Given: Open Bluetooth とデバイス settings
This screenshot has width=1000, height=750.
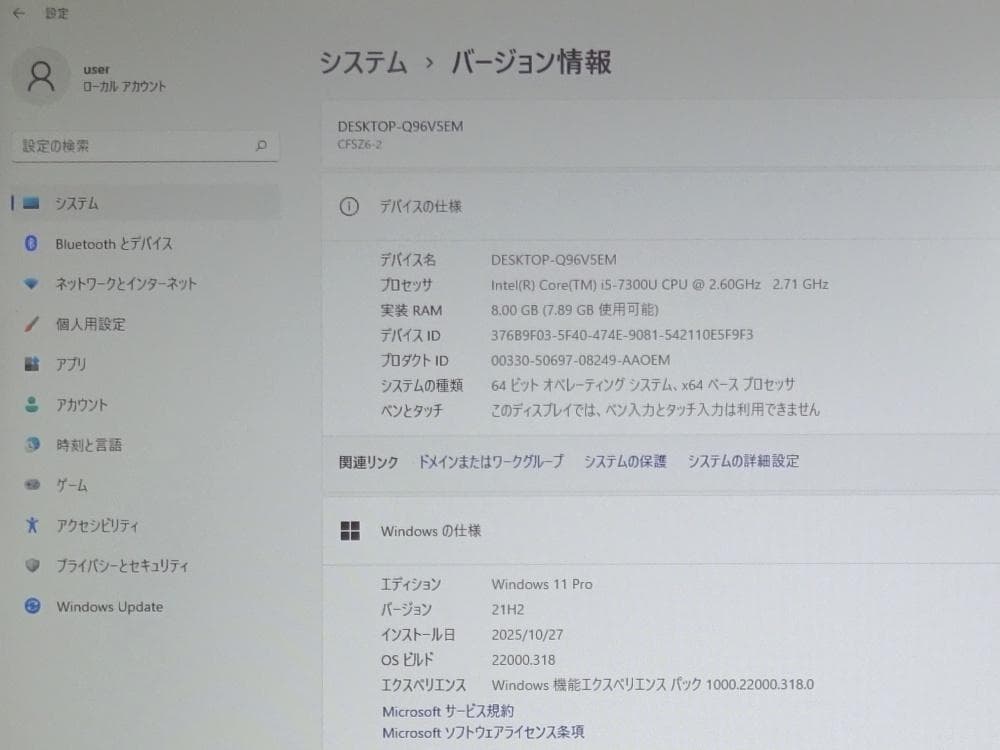Looking at the screenshot, I should click(145, 243).
